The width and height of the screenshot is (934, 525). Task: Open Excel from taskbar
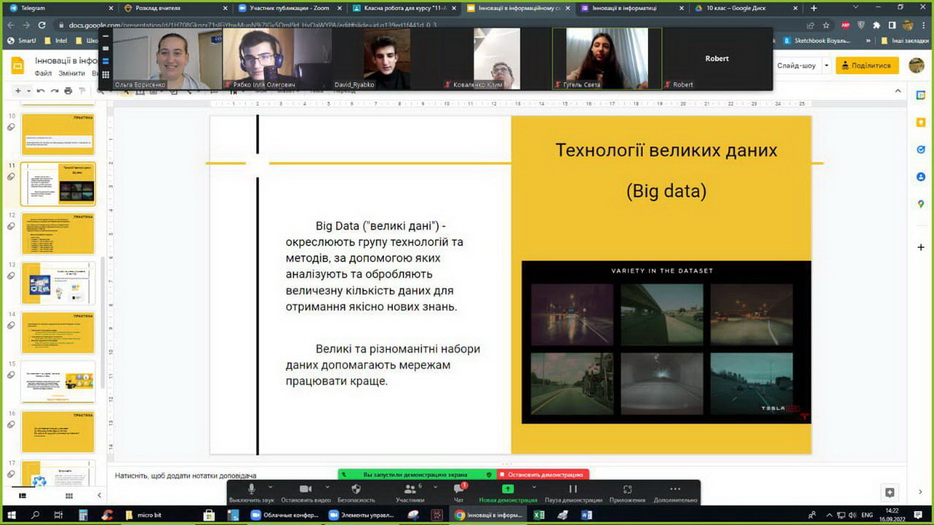pyautogui.click(x=539, y=515)
